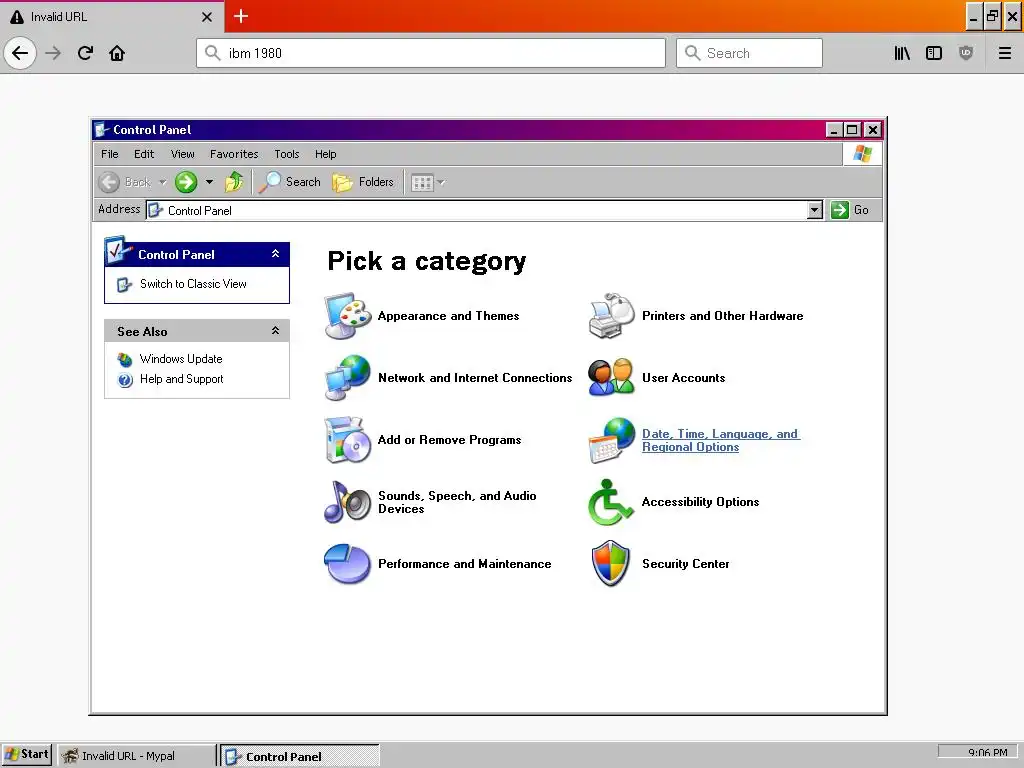Open the Date, Time, Language calendar globe icon
The image size is (1024, 768).
tap(612, 440)
